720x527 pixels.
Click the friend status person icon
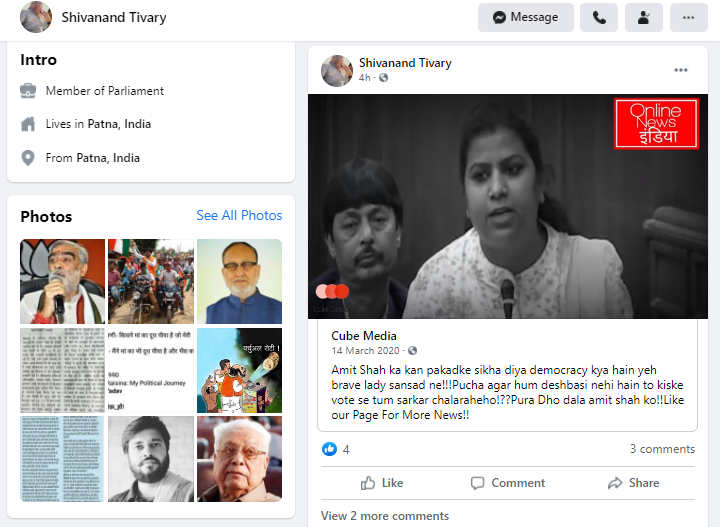[x=644, y=17]
